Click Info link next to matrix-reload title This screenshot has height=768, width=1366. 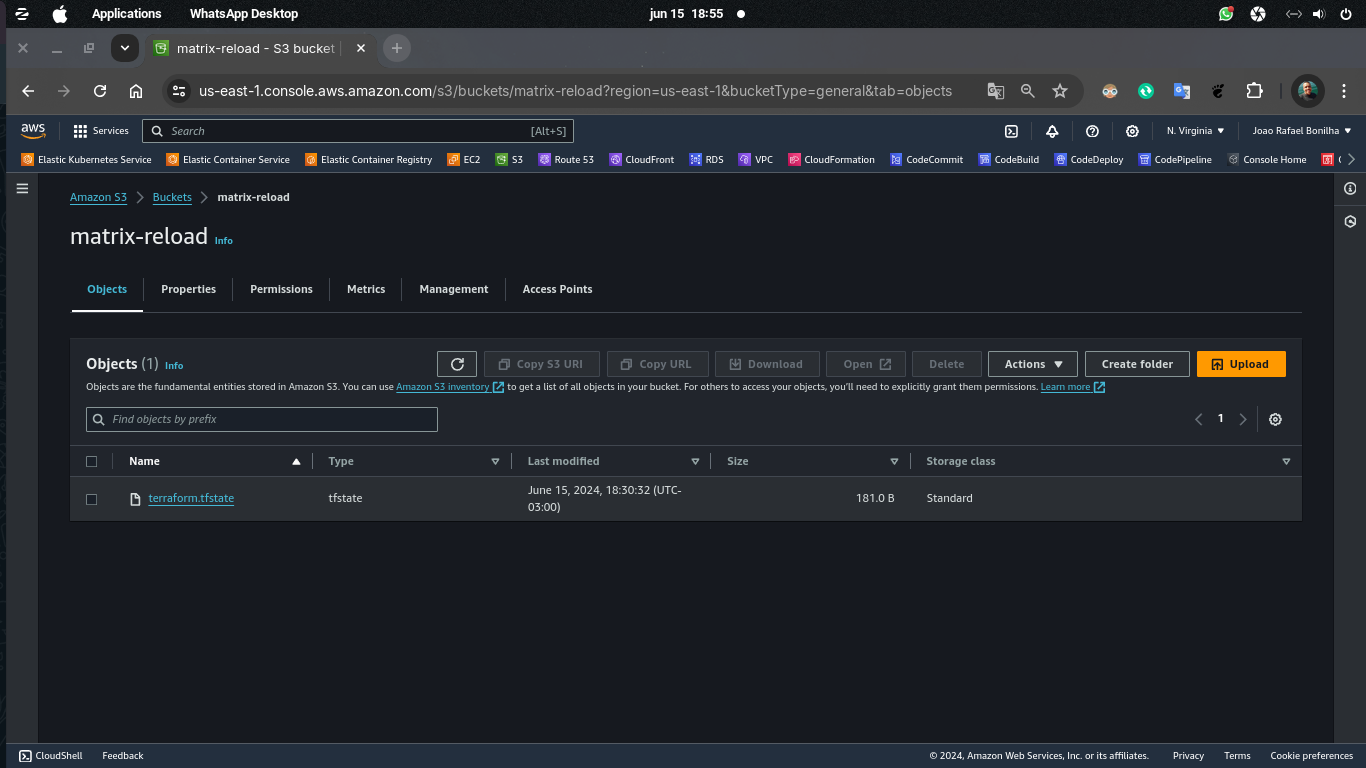[x=224, y=241]
